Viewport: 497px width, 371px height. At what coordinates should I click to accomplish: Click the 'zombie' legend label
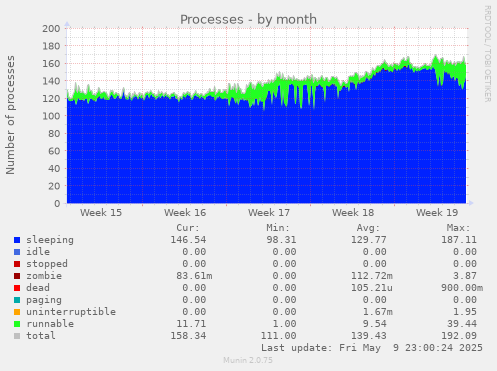(x=44, y=276)
